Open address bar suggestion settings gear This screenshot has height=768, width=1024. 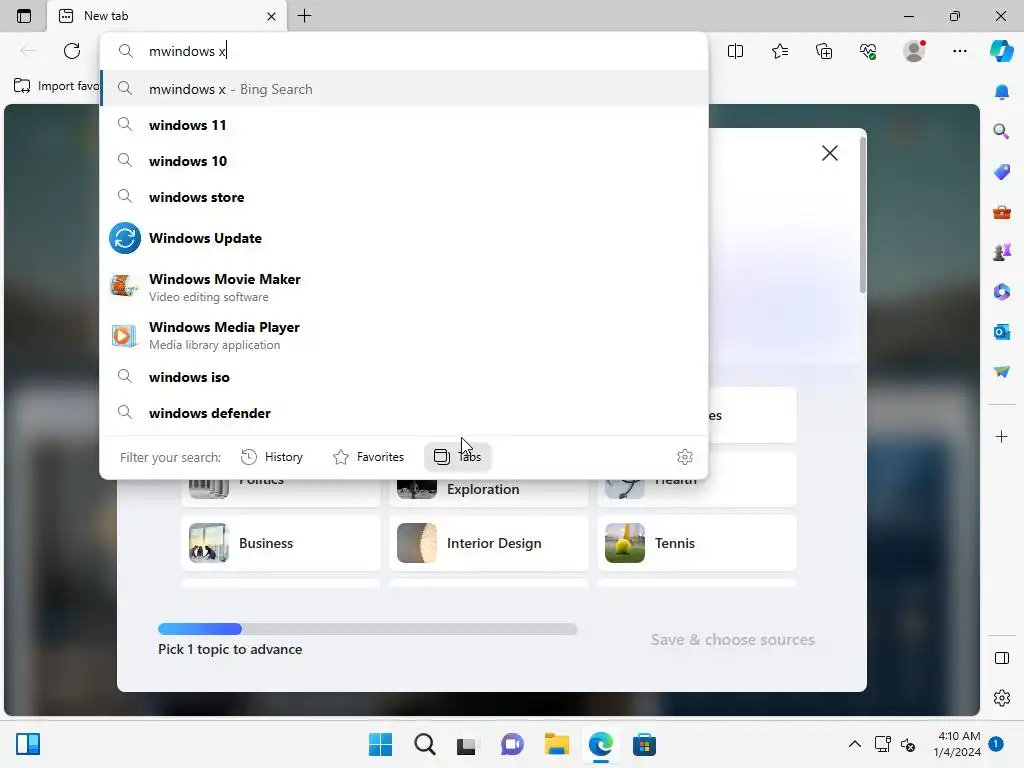[684, 456]
